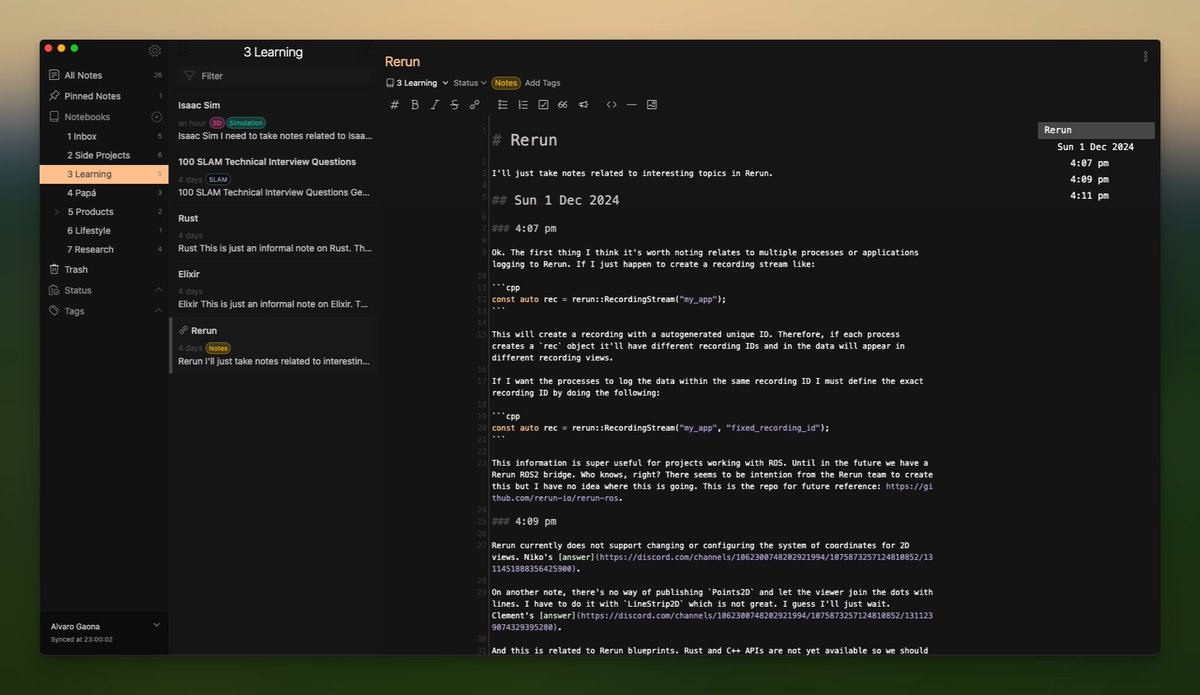Open Trash in the sidebar
This screenshot has height=695, width=1200.
click(104, 269)
